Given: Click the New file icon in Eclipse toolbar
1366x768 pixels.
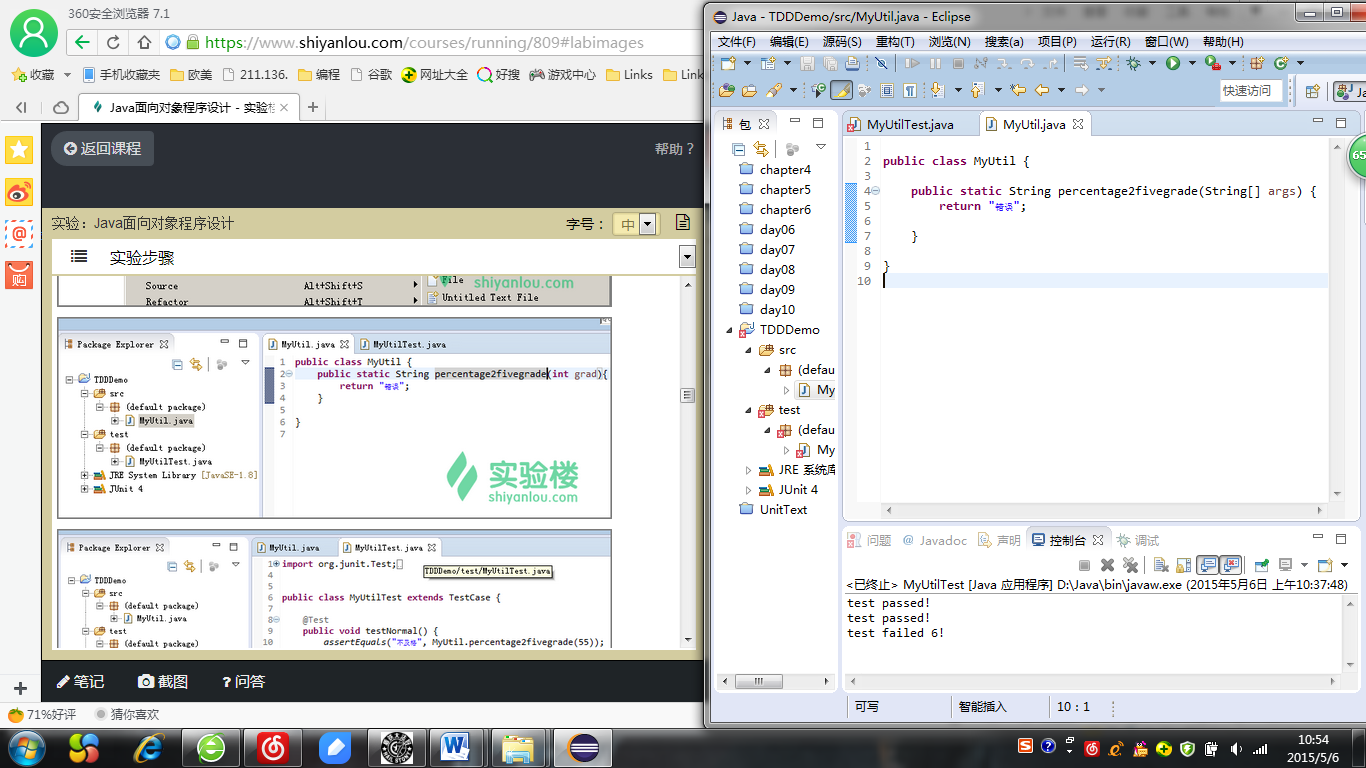Looking at the screenshot, I should (728, 63).
